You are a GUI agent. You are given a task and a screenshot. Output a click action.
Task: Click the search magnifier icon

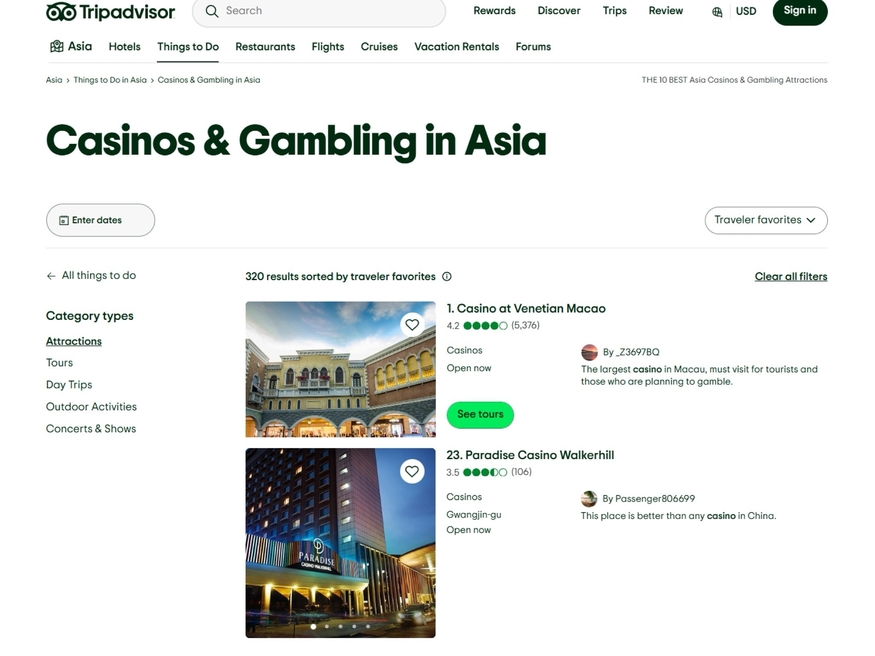click(211, 11)
